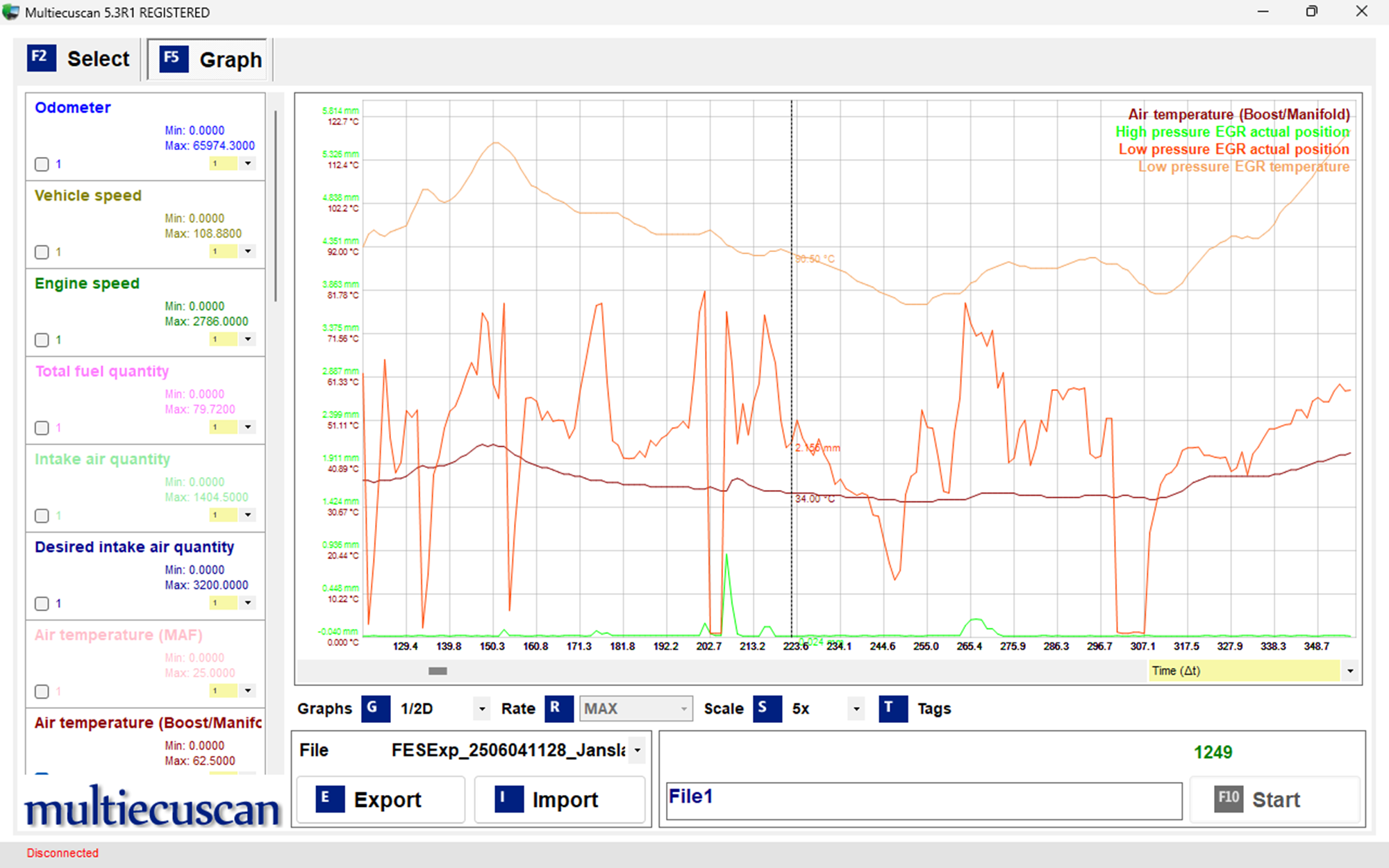
Task: Click the I key icon on Import
Action: point(508,799)
